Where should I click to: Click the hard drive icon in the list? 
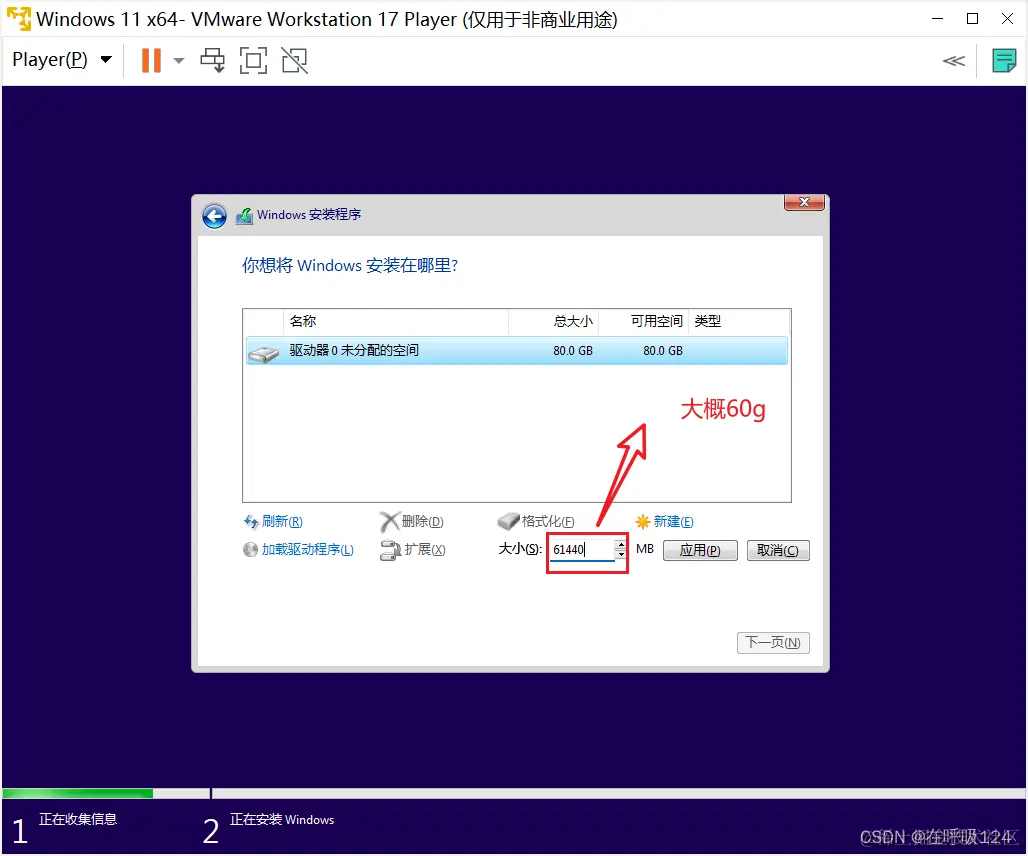pos(264,354)
